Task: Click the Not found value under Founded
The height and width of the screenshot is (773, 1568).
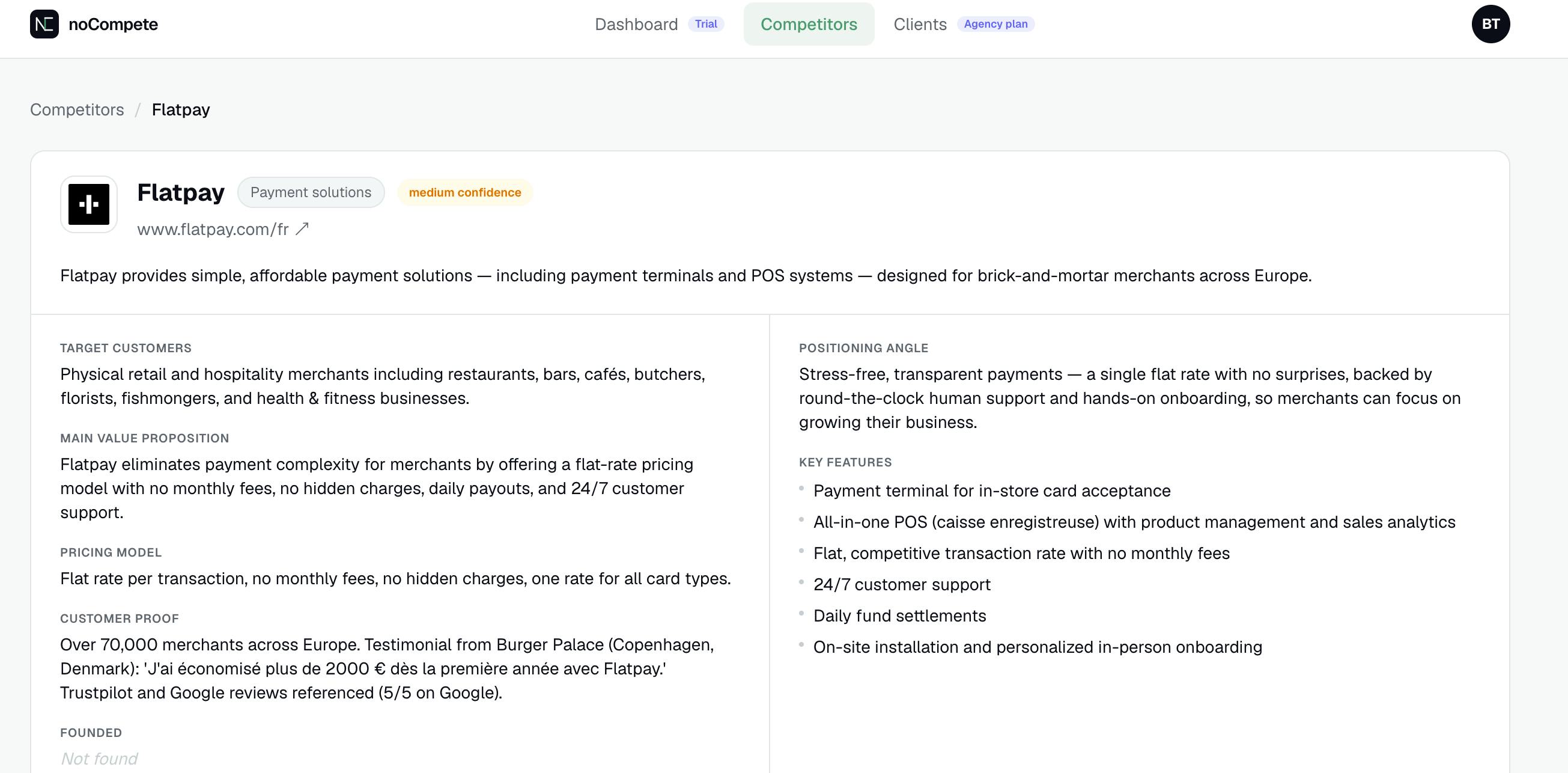Action: (x=99, y=759)
